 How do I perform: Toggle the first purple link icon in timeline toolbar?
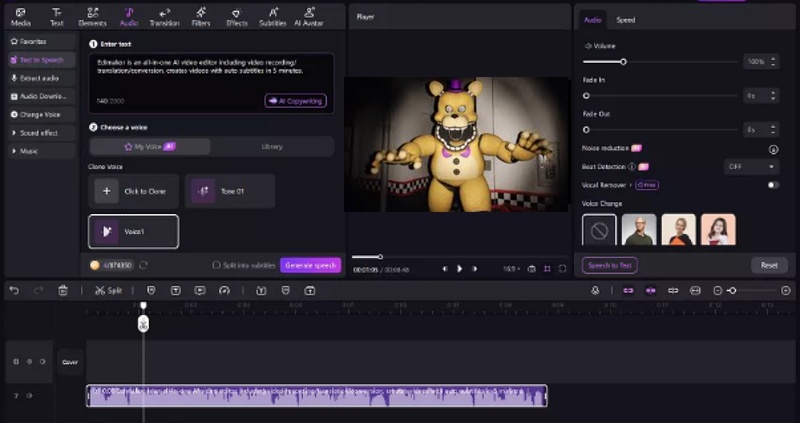coord(628,290)
